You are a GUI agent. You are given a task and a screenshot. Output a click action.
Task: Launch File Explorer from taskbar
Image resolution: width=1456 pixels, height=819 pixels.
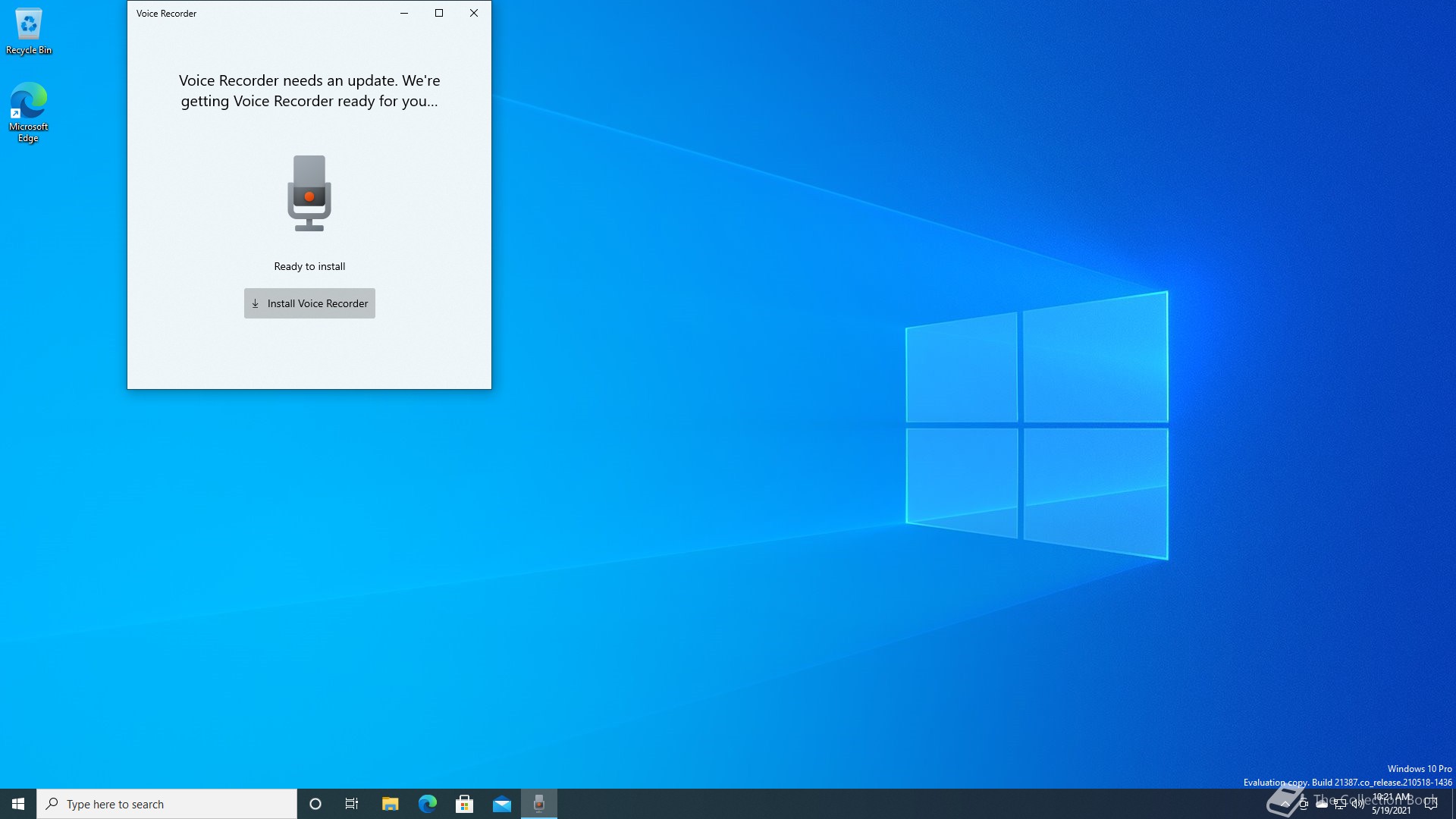pos(390,804)
